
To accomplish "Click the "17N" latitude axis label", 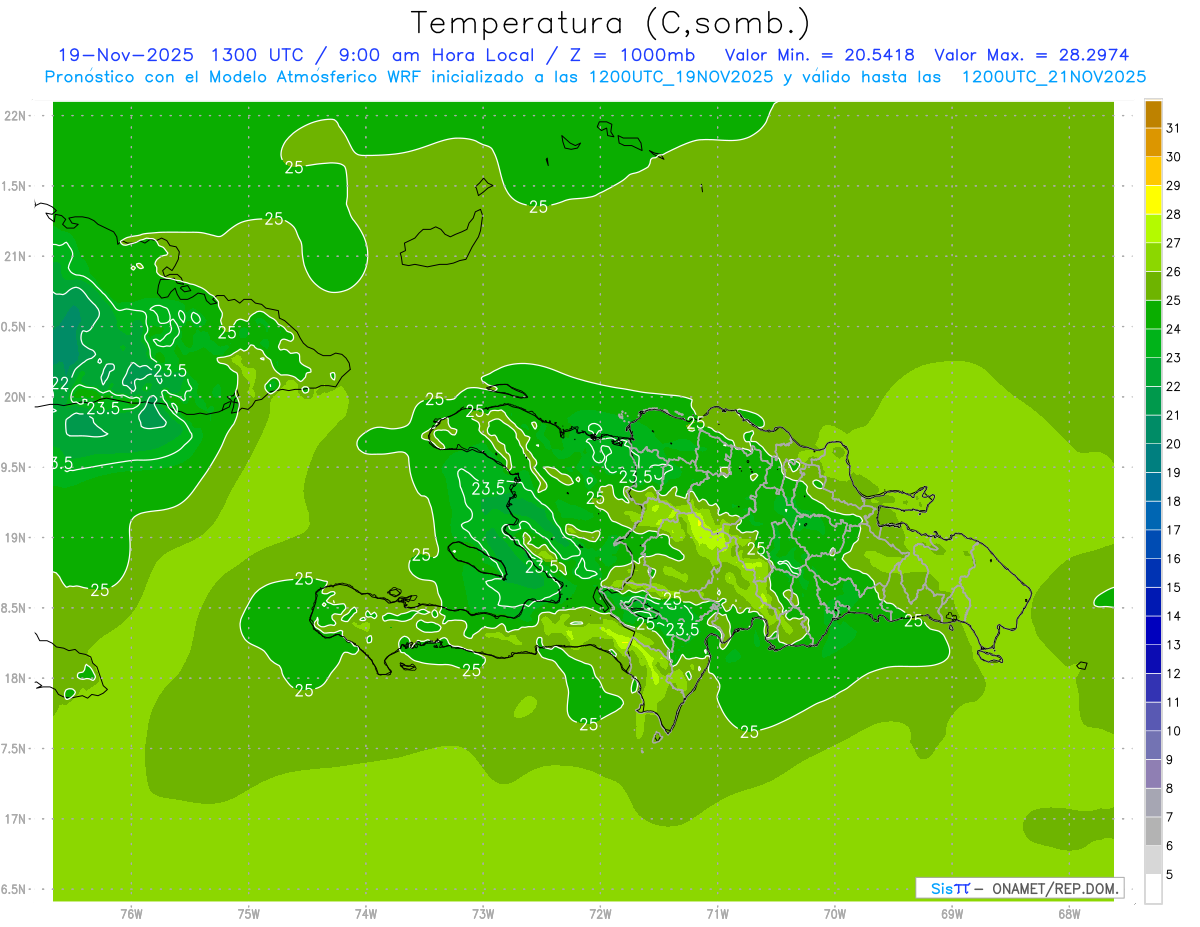I will pos(15,819).
